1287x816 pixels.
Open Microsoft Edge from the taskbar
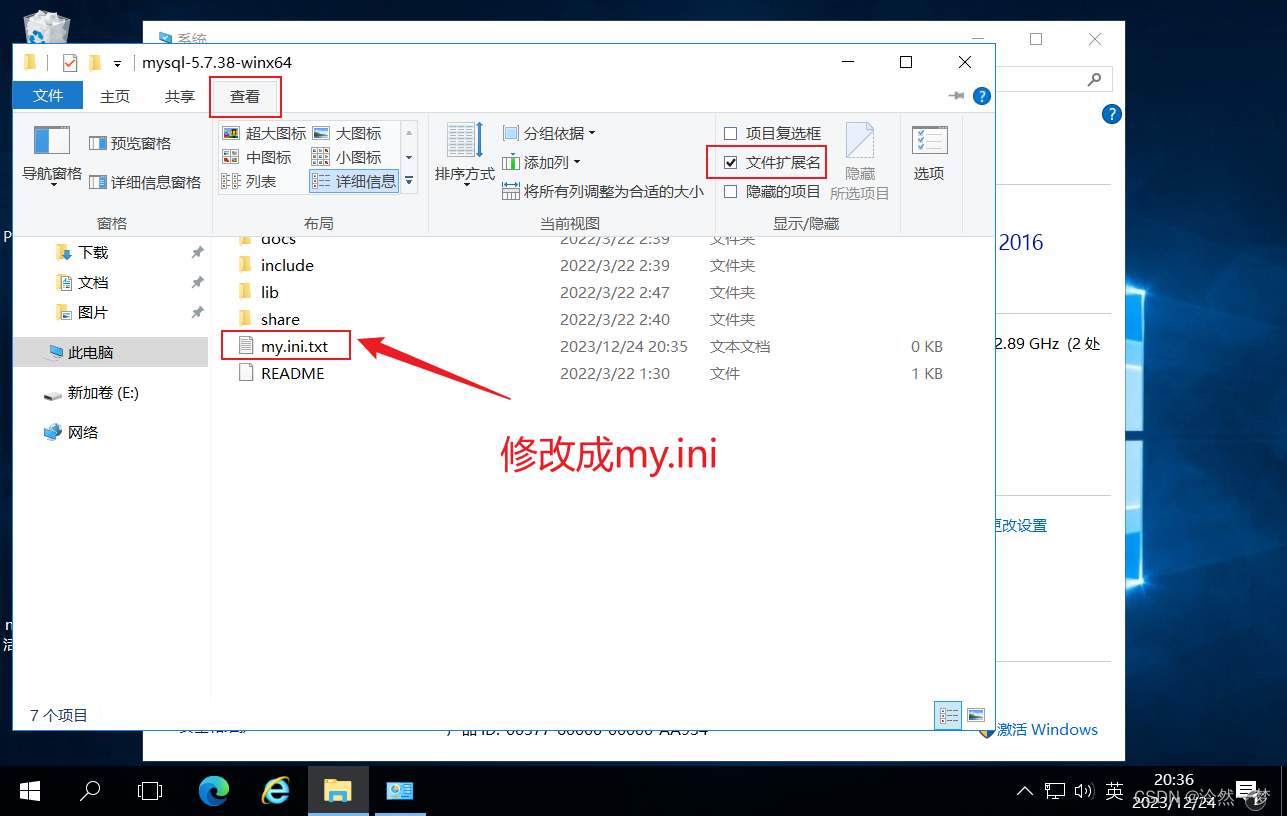pyautogui.click(x=214, y=790)
